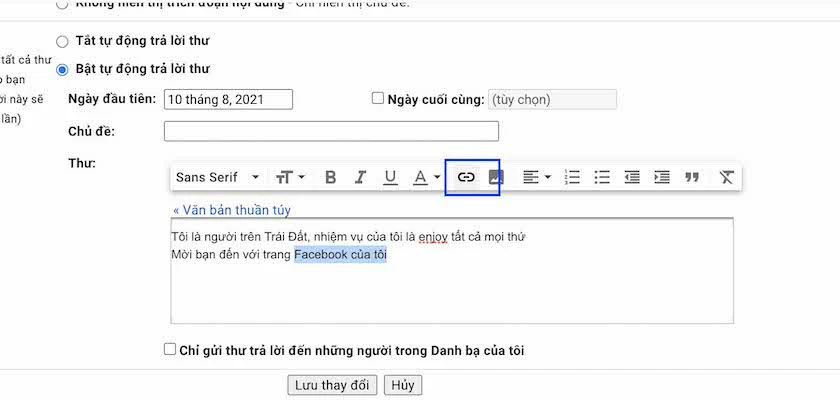Click the highlighted text Facebook của tôi
This screenshot has width=840, height=400.
click(340, 255)
